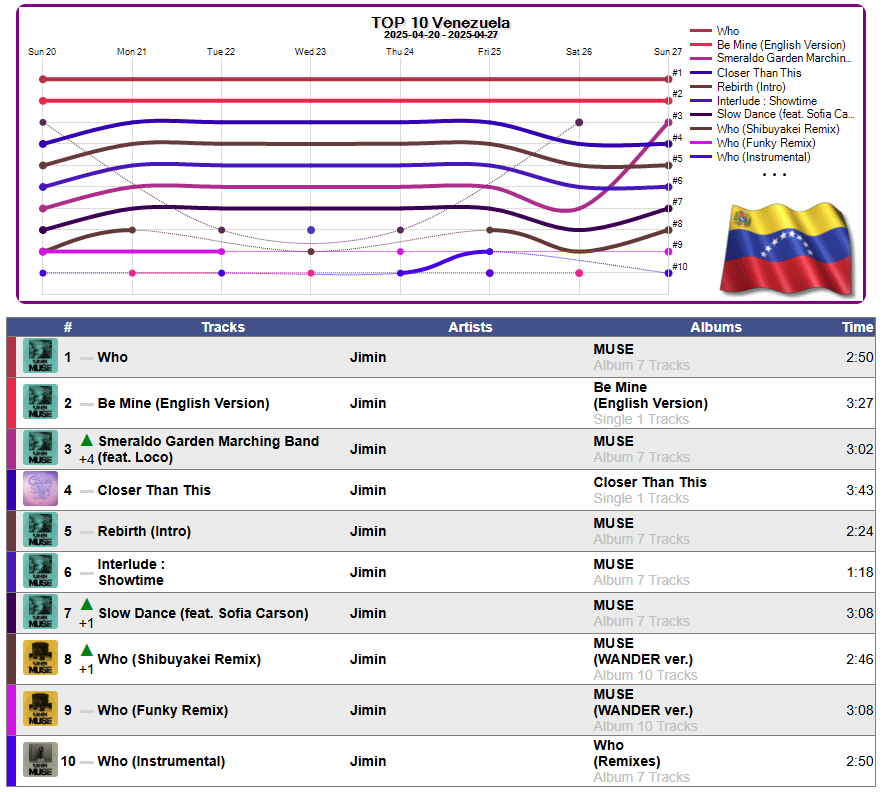
Task: Click 'Album 10 Tracks' in Who (Funky Remix) row
Action: pos(645,726)
